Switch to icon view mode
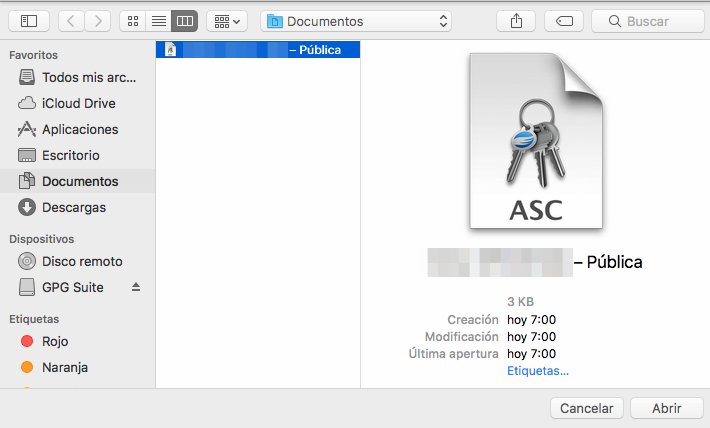The image size is (710, 428). tap(133, 21)
